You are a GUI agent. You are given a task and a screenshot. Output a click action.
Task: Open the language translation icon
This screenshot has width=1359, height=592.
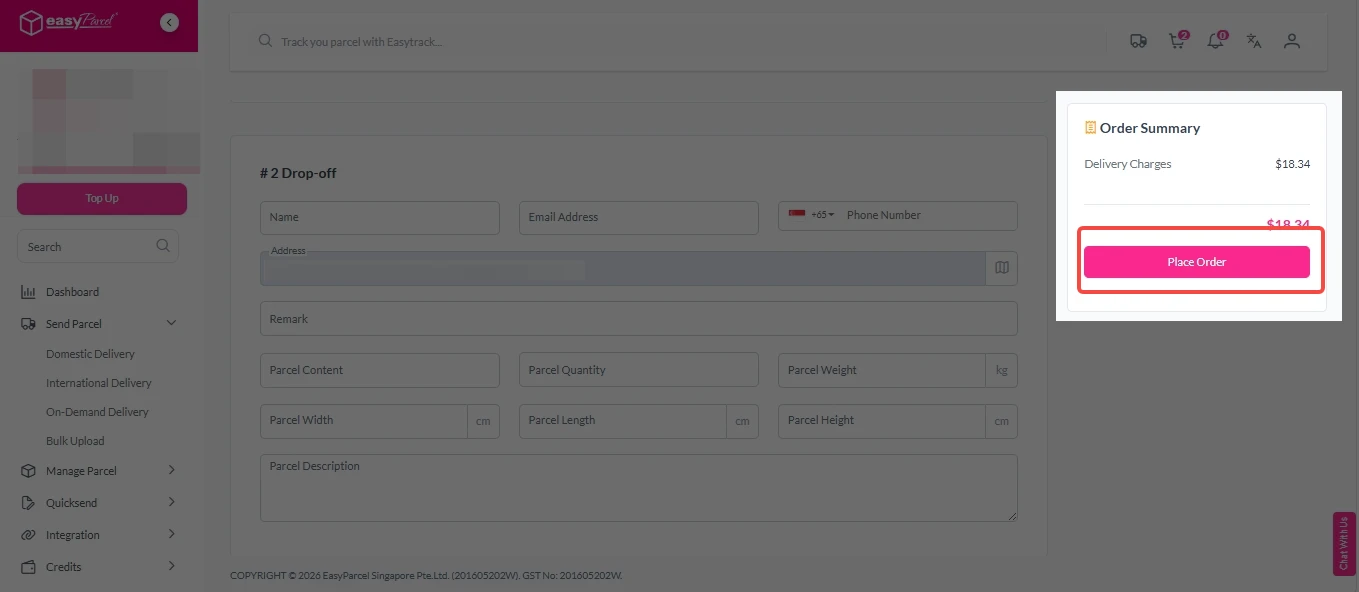click(1253, 41)
